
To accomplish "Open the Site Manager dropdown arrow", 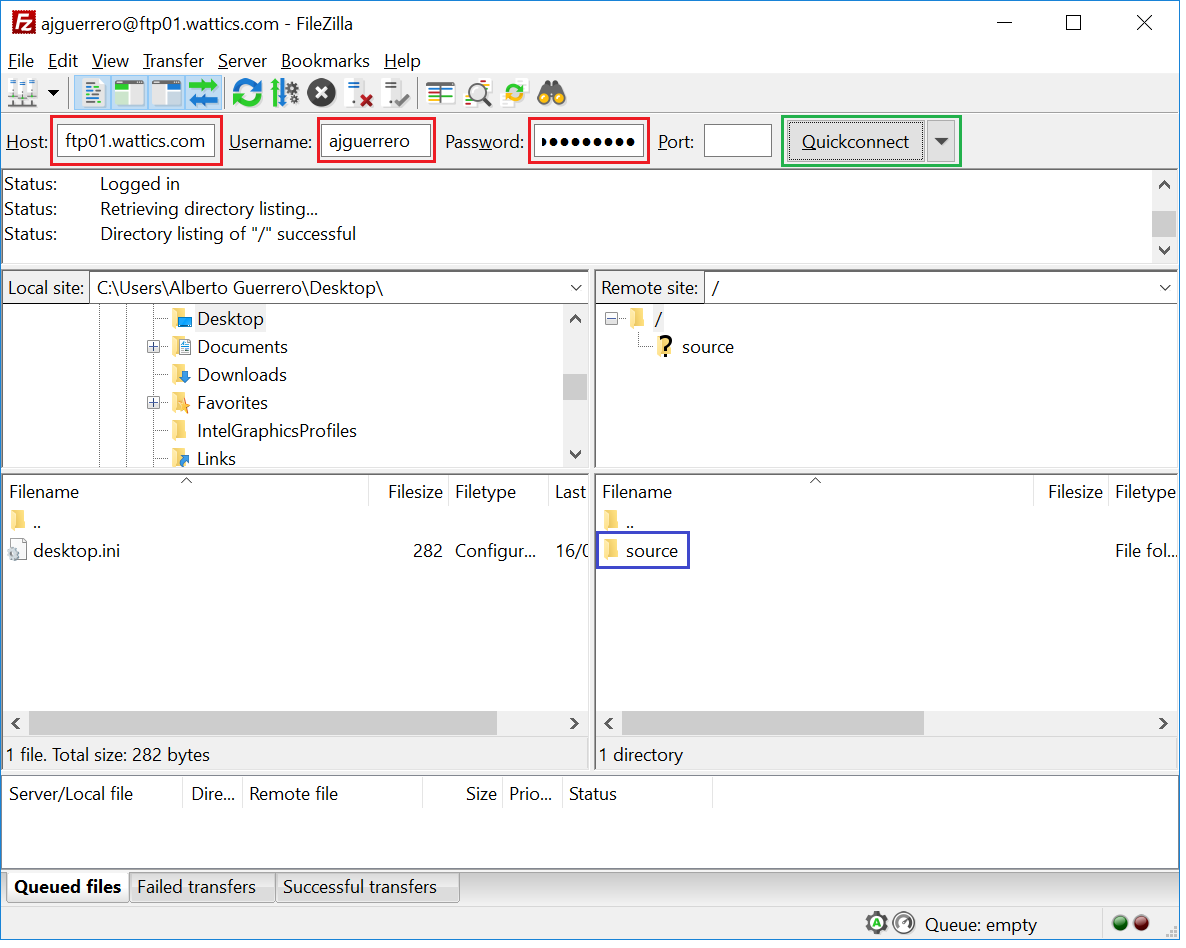I will (53, 94).
